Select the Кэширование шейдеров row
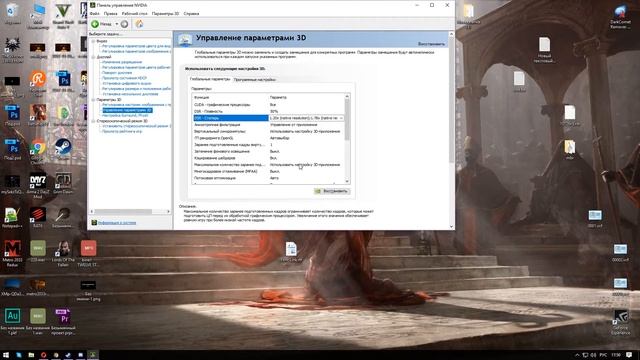Screen dimensions: 640x360 (269, 158)
